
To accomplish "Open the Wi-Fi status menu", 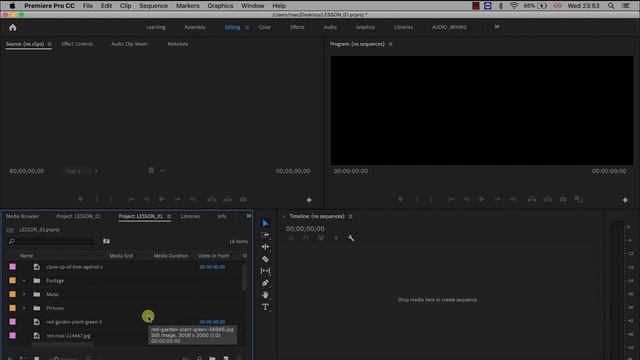I will pyautogui.click(x=514, y=6).
